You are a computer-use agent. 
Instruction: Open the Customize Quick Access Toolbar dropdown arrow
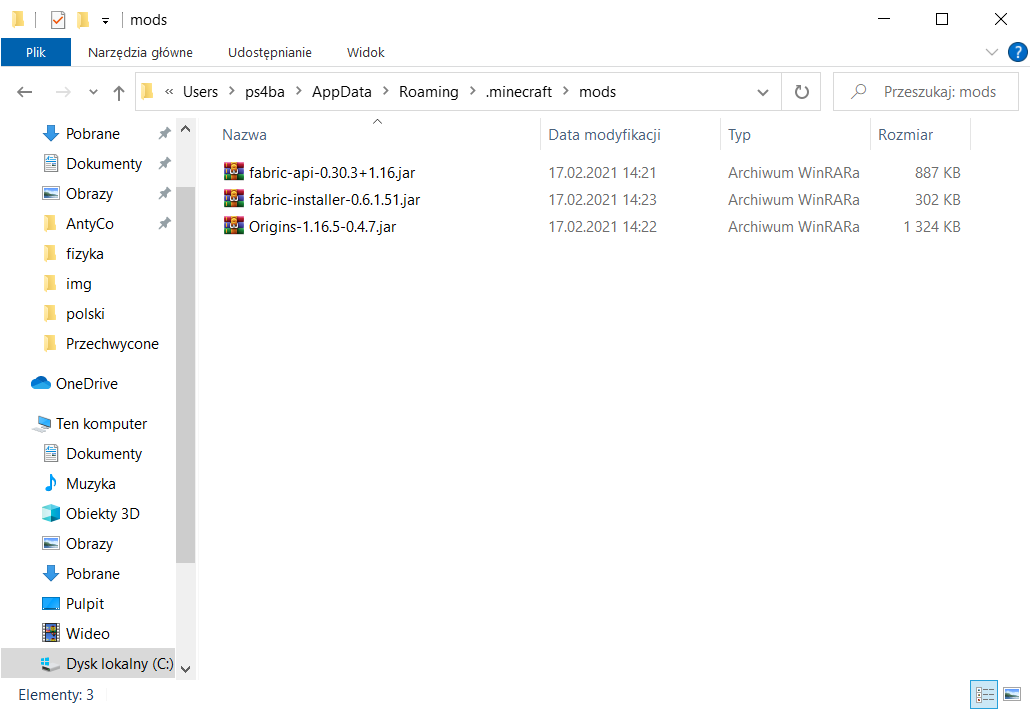(x=105, y=21)
